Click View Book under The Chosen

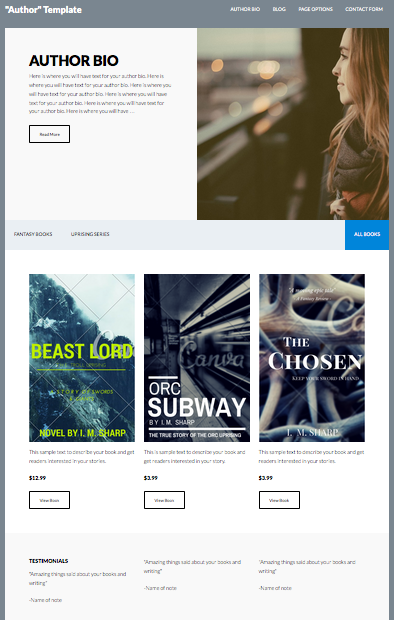pyautogui.click(x=279, y=500)
